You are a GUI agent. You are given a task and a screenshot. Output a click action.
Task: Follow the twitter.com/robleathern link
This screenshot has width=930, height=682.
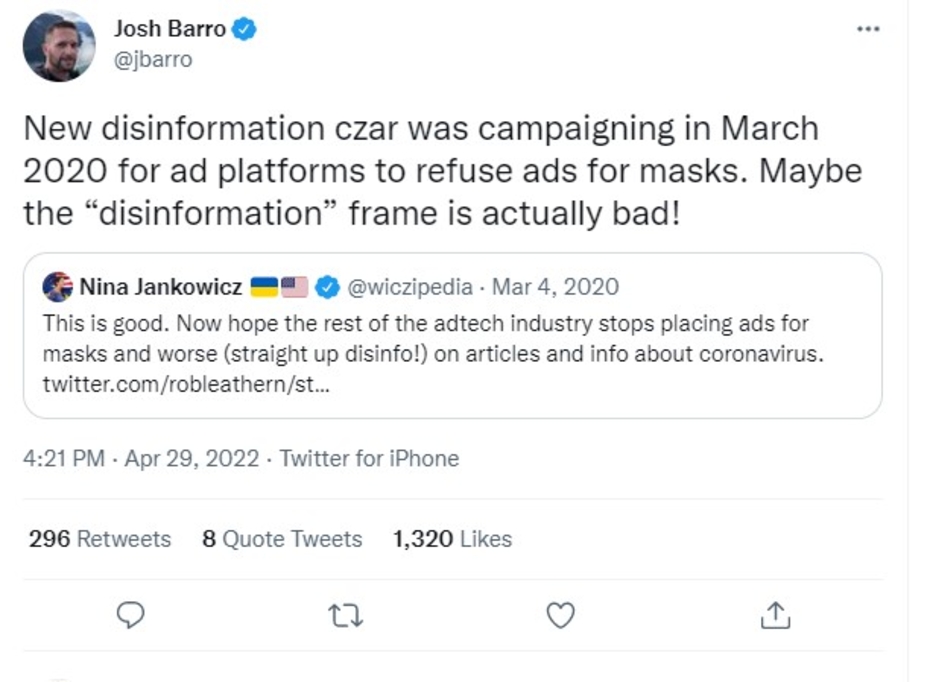point(185,385)
